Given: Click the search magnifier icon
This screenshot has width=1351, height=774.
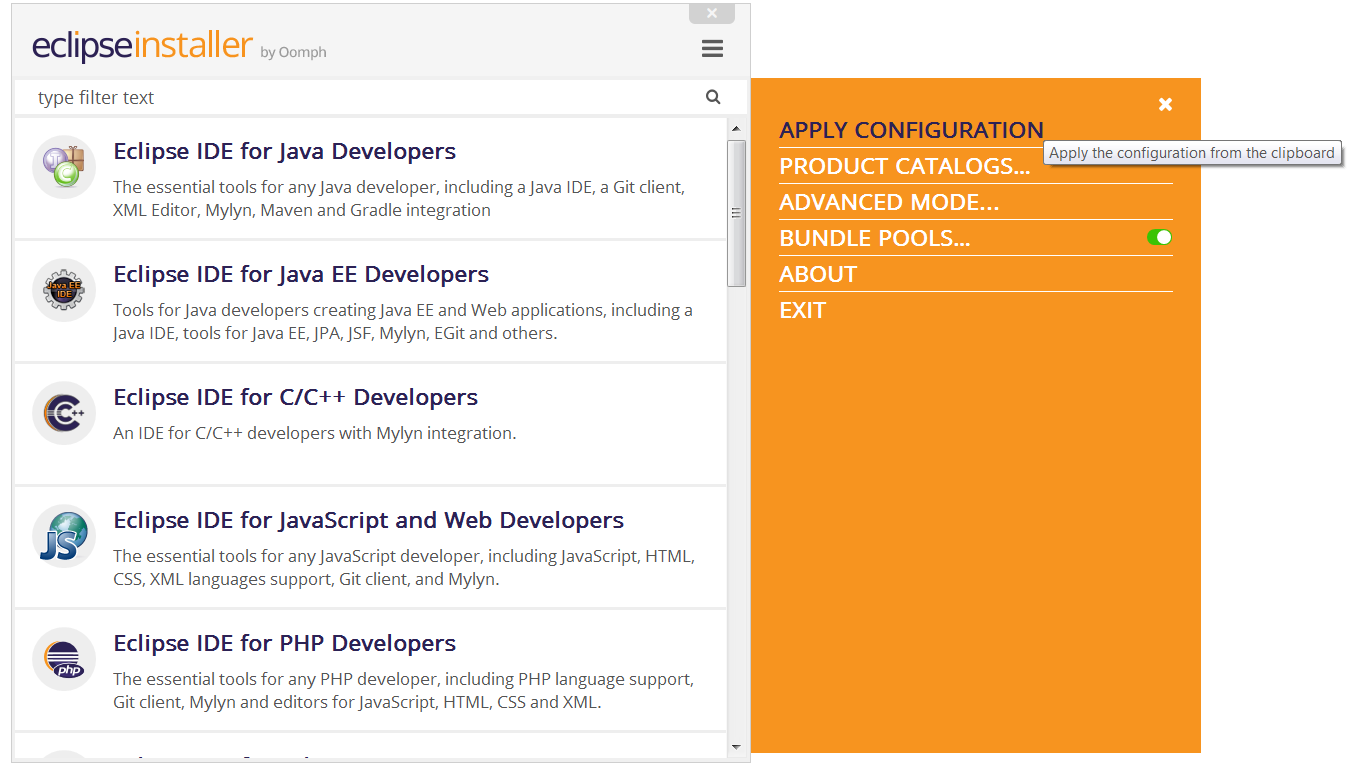Looking at the screenshot, I should [712, 96].
